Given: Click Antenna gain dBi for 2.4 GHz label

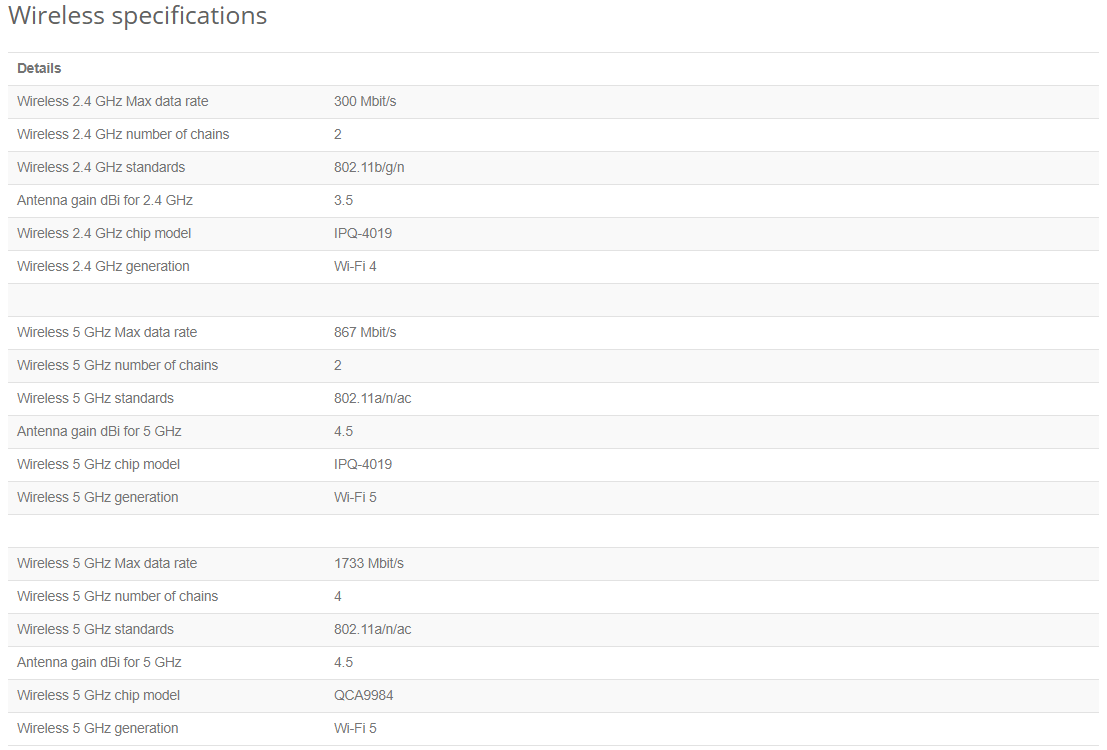Looking at the screenshot, I should (105, 200).
